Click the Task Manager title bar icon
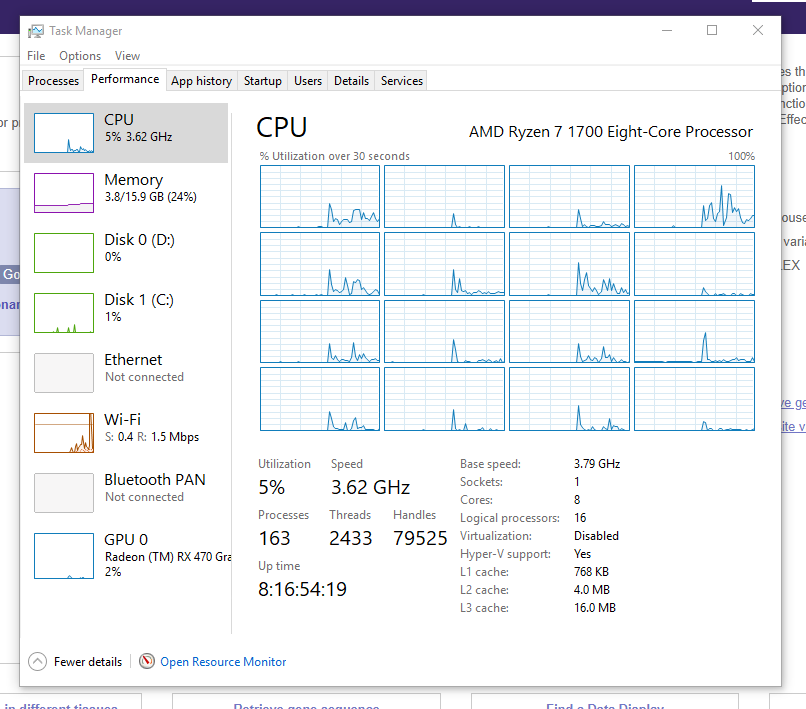 click(35, 31)
